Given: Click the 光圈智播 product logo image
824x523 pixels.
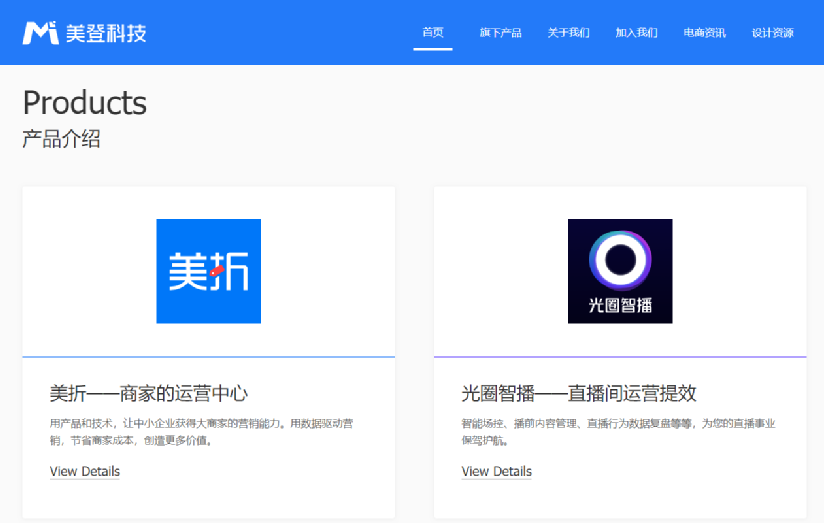Looking at the screenshot, I should [x=620, y=271].
